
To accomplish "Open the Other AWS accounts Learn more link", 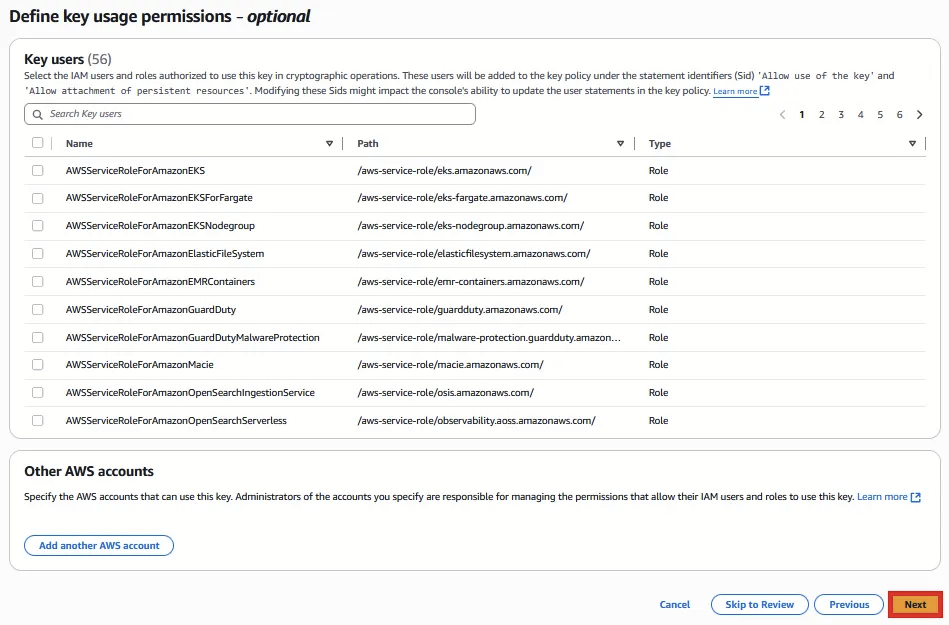I will point(888,497).
